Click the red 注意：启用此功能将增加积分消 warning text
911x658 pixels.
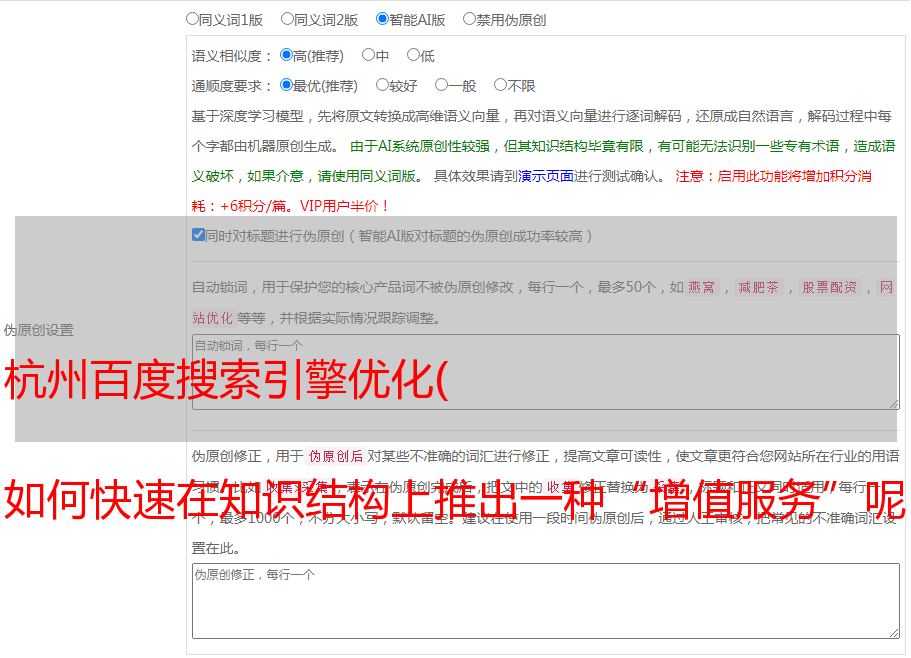click(x=773, y=176)
